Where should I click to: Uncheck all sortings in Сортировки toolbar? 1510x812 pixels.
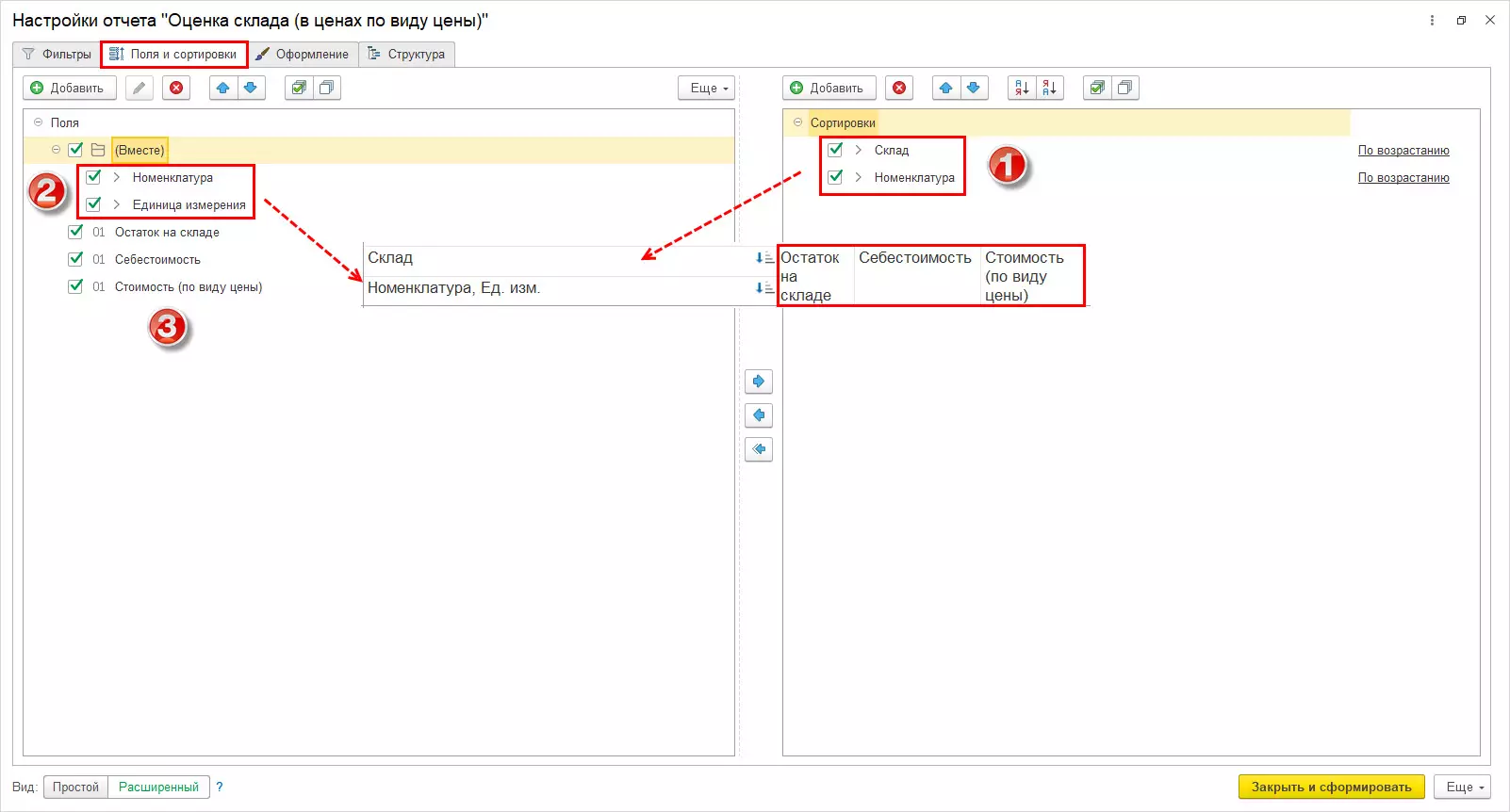tap(1124, 88)
